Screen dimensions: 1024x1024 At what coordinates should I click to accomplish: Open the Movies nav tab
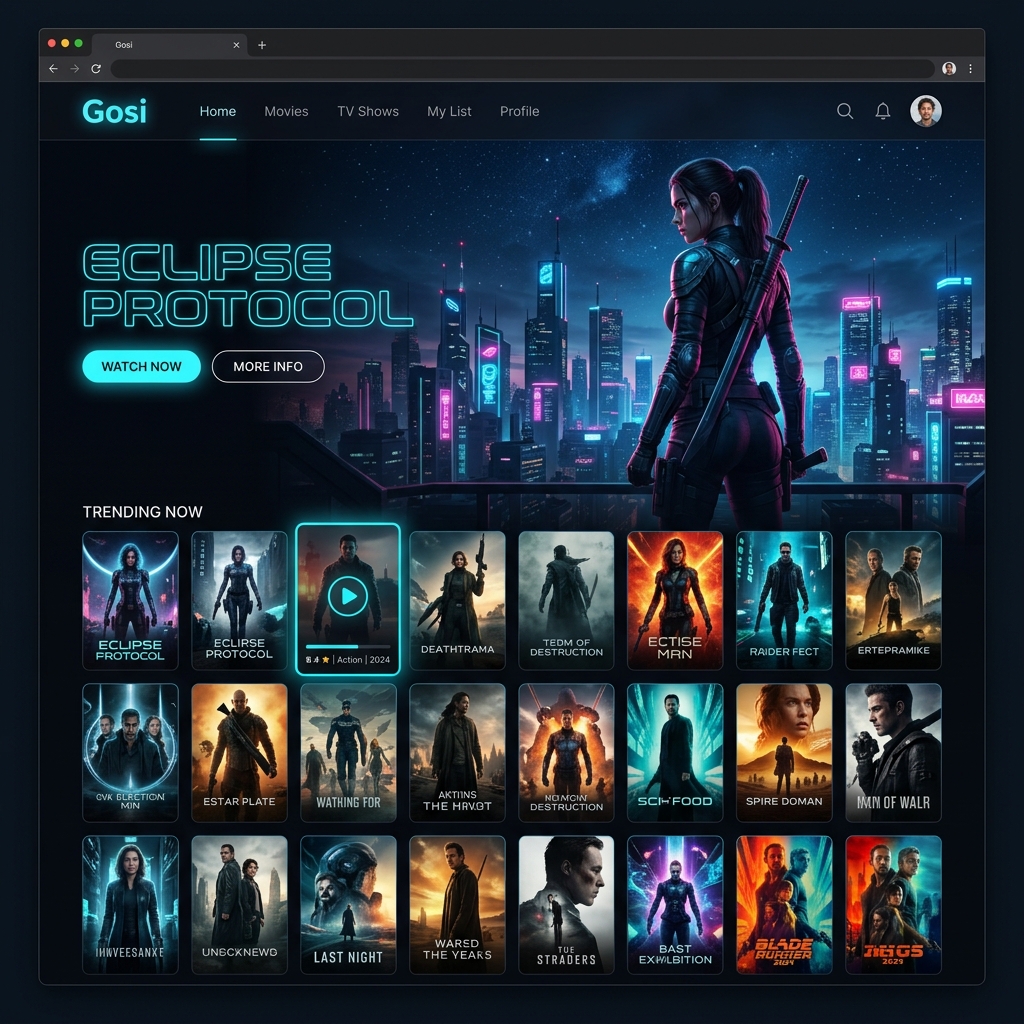286,112
